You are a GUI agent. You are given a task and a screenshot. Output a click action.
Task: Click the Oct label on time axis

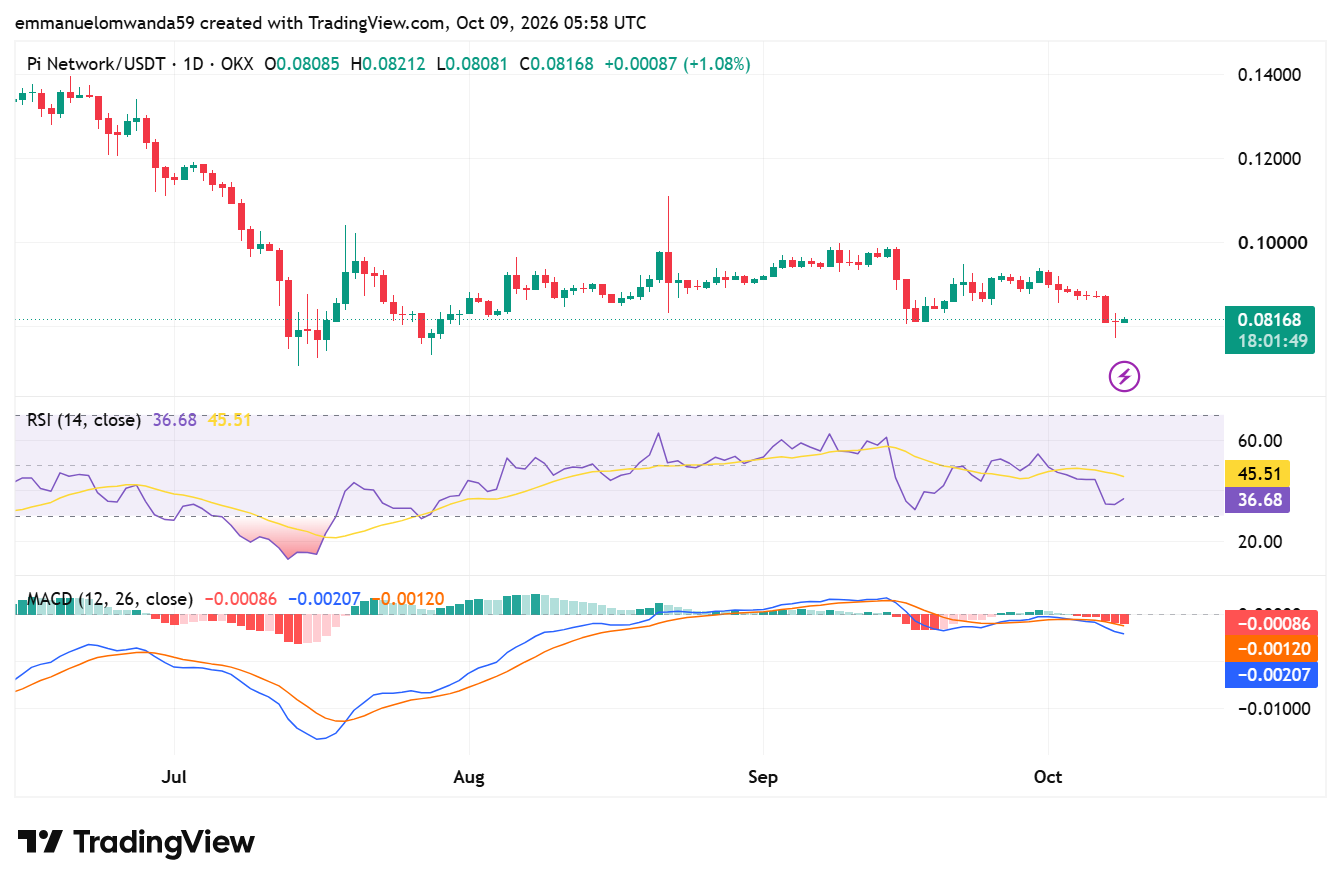[x=1048, y=777]
